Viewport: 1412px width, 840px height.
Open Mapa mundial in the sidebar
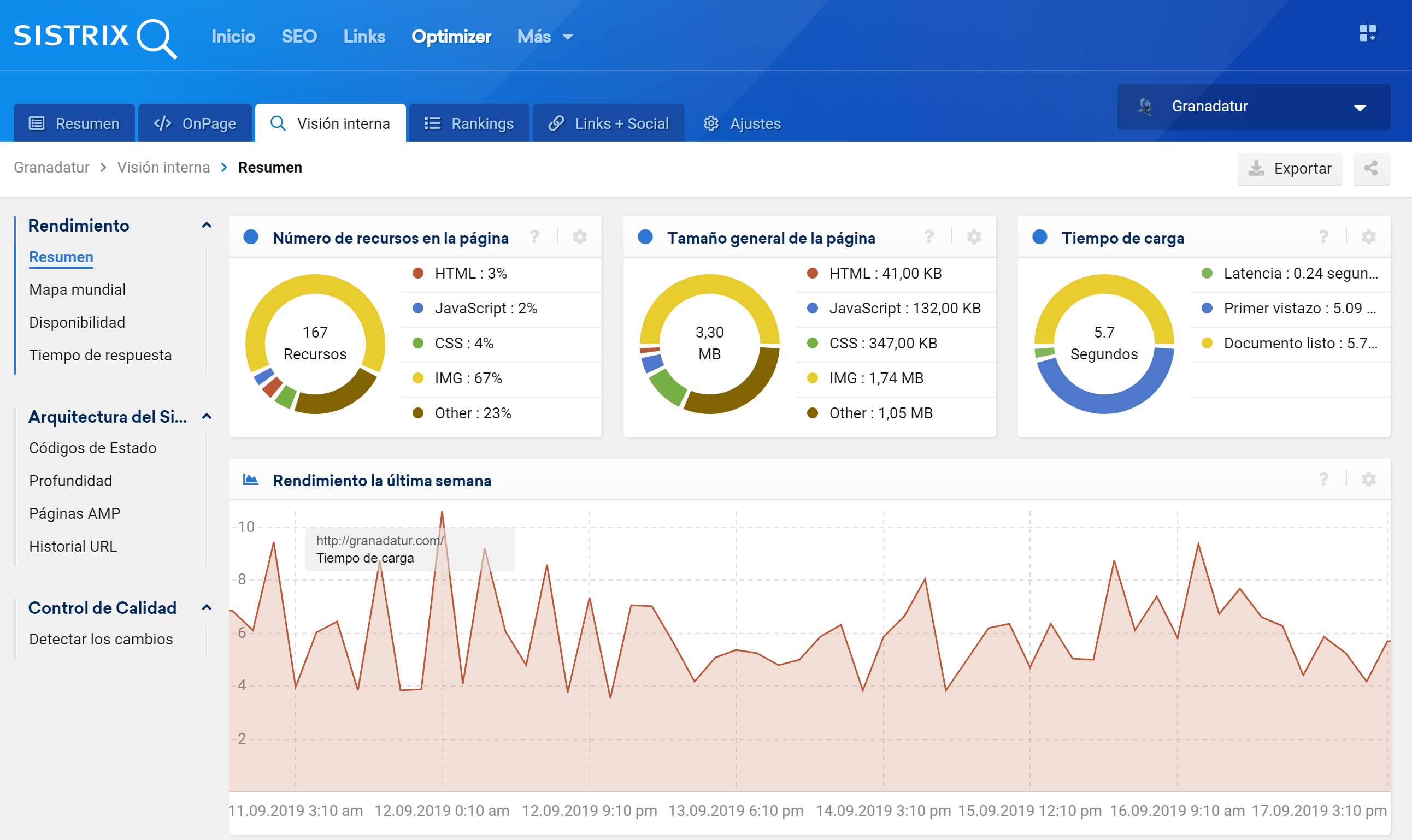78,290
